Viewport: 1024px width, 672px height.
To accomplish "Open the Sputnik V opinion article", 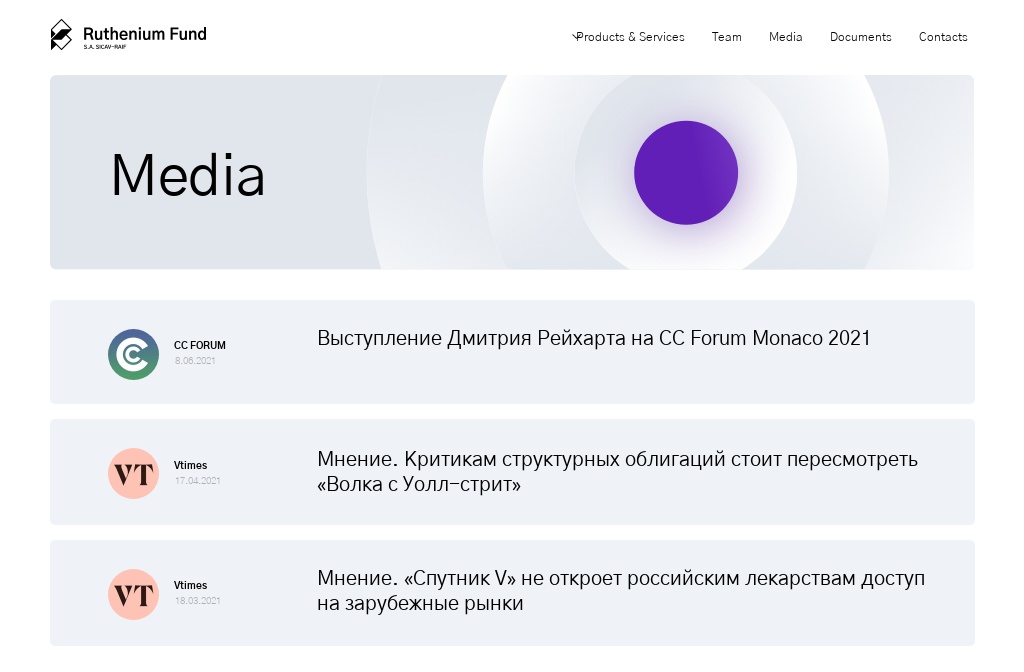I will (x=621, y=590).
